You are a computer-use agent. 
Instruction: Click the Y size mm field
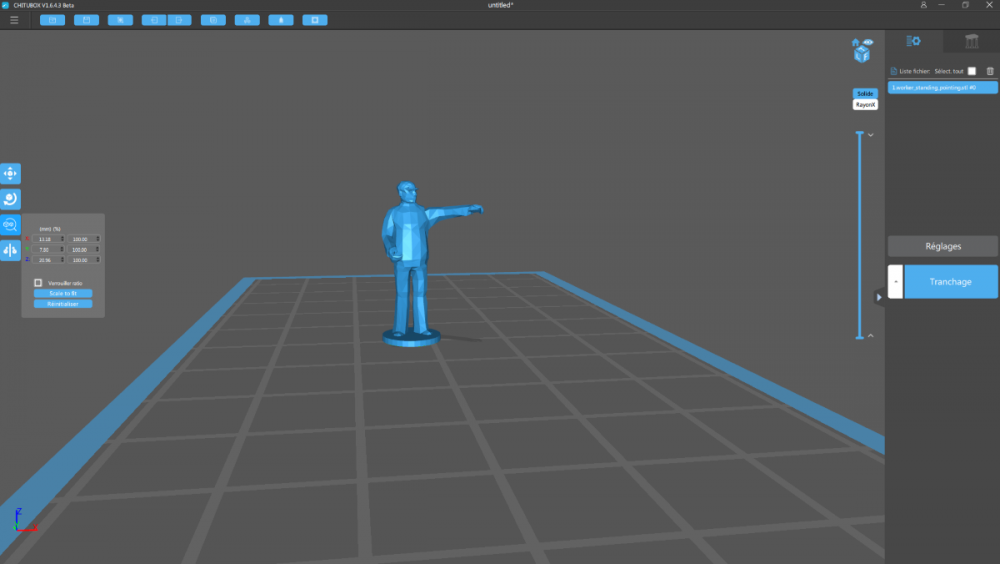[46, 249]
